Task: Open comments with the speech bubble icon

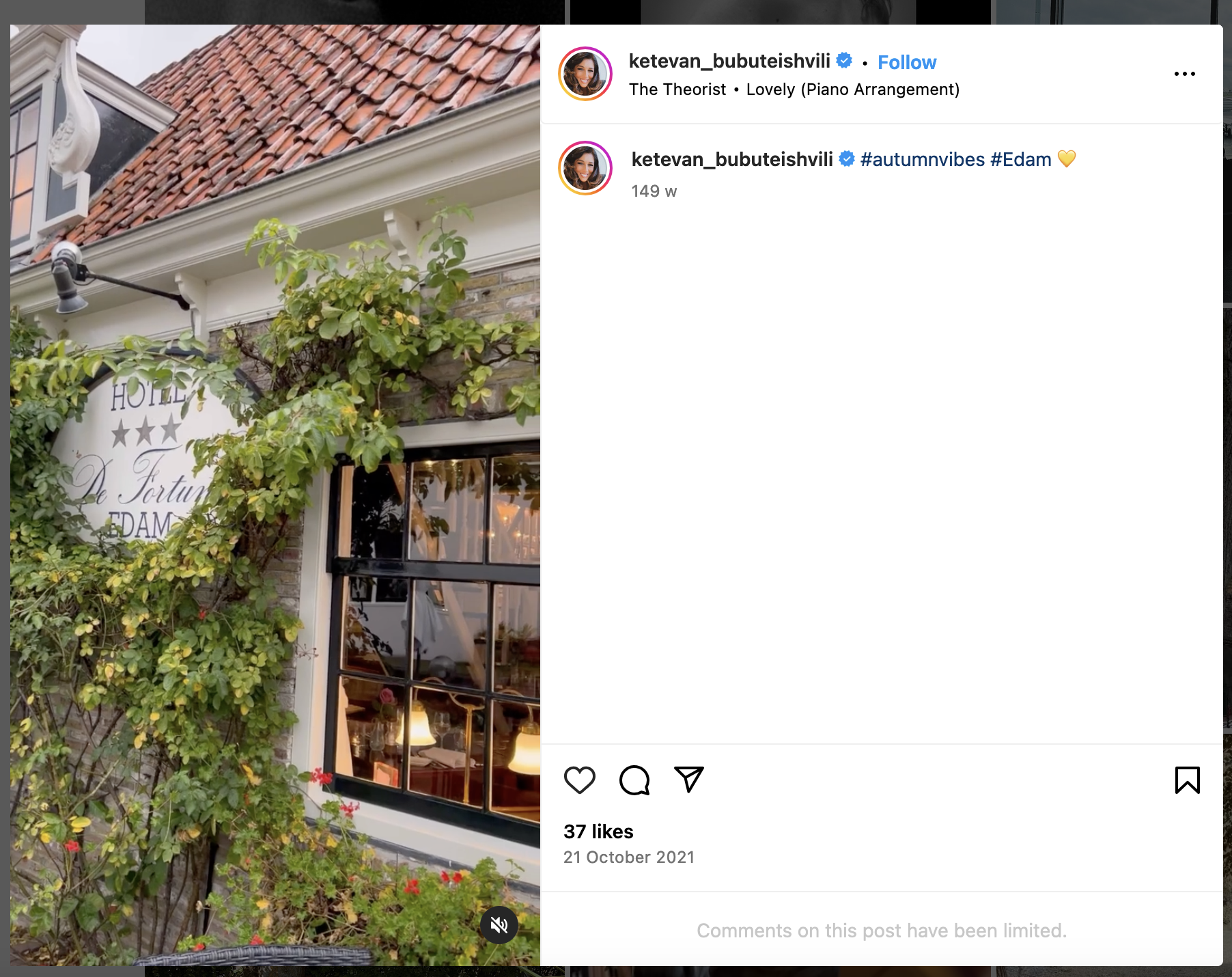Action: click(x=634, y=780)
